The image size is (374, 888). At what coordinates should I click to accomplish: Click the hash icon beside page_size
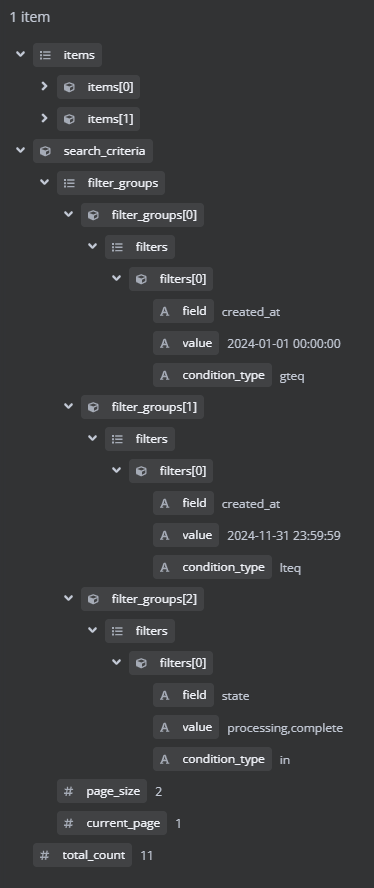(x=69, y=791)
